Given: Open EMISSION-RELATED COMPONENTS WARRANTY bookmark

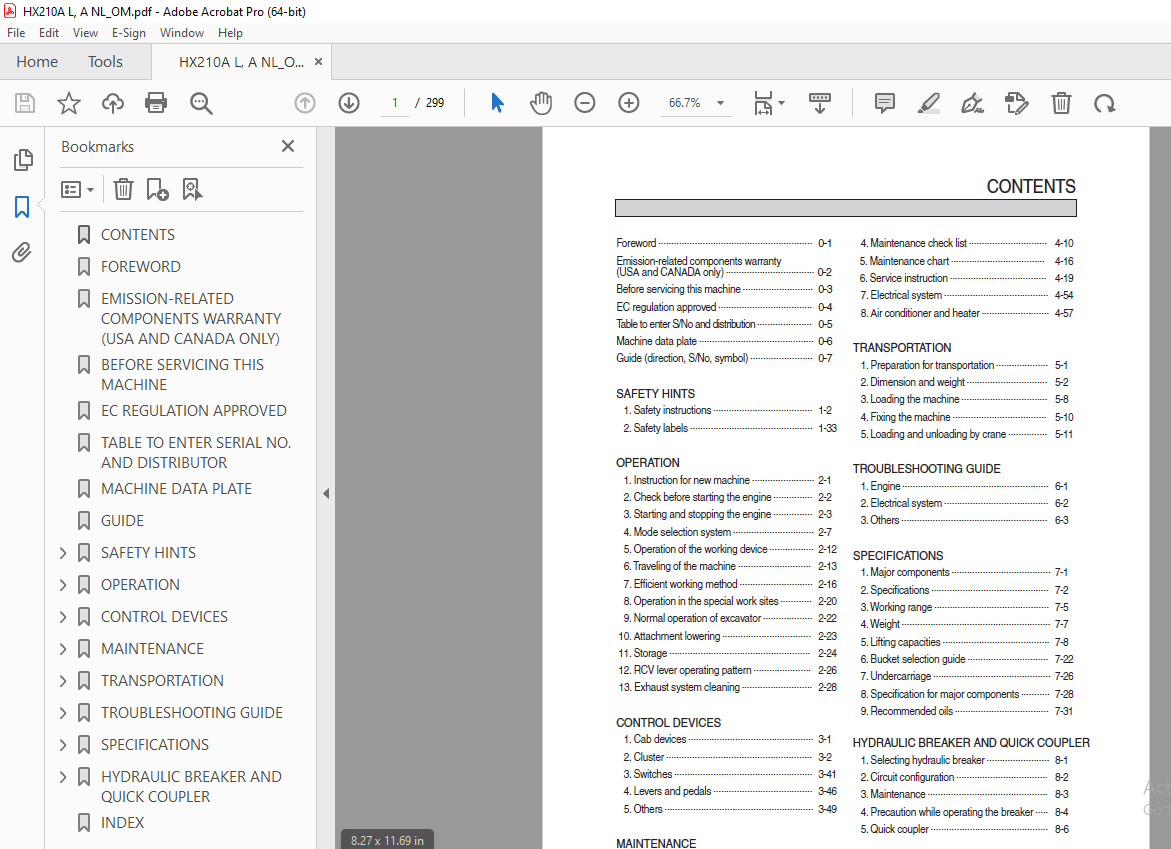Looking at the screenshot, I should pyautogui.click(x=191, y=319).
